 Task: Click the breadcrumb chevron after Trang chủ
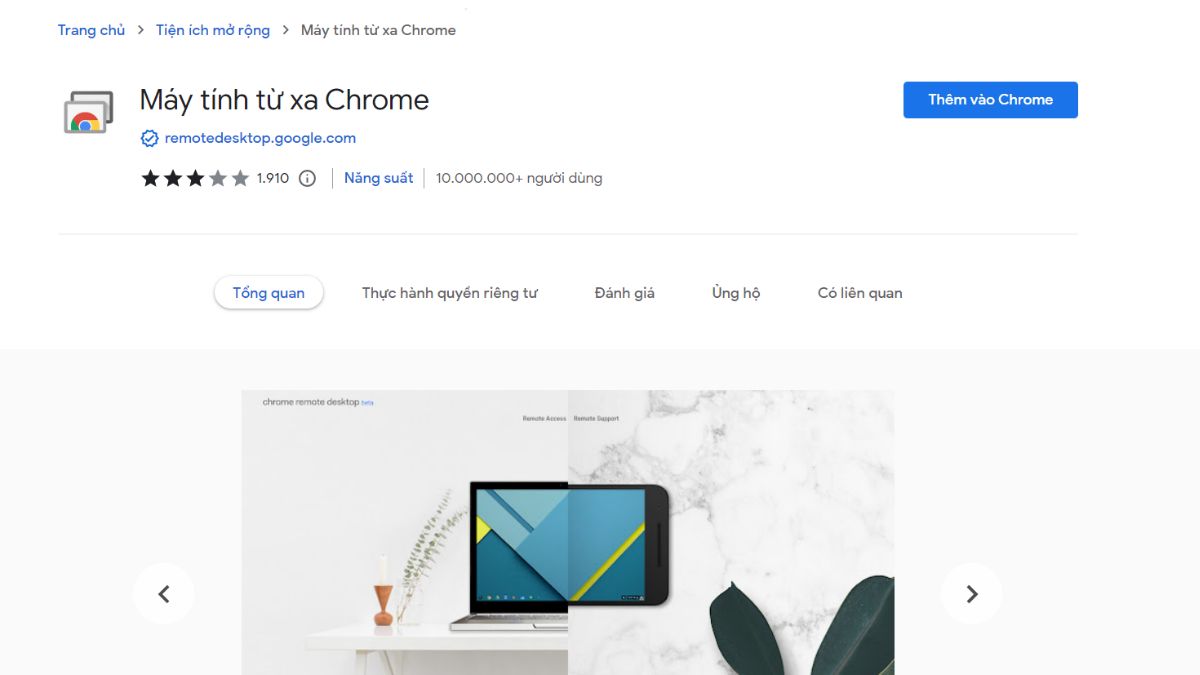[141, 31]
